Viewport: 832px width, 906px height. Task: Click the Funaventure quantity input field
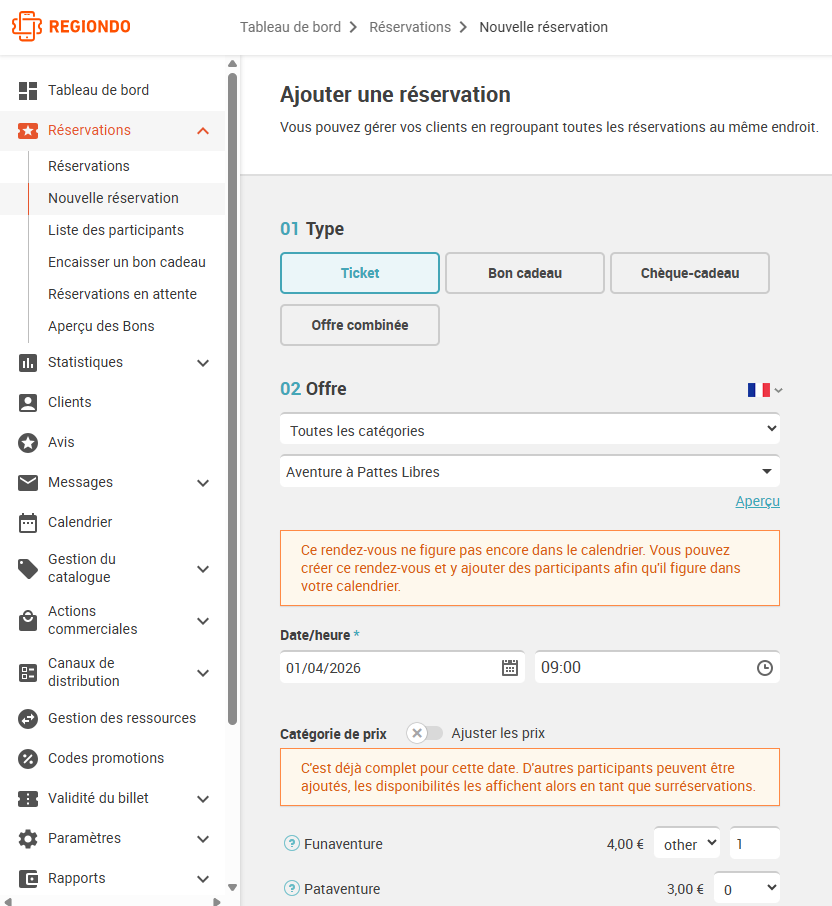click(755, 844)
